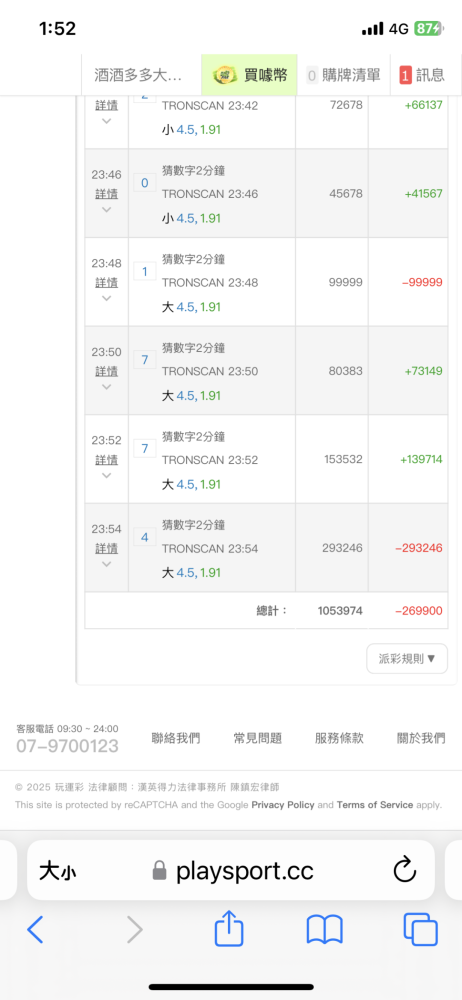Tap Safari's back arrow icon
The height and width of the screenshot is (1000, 462).
click(x=36, y=930)
